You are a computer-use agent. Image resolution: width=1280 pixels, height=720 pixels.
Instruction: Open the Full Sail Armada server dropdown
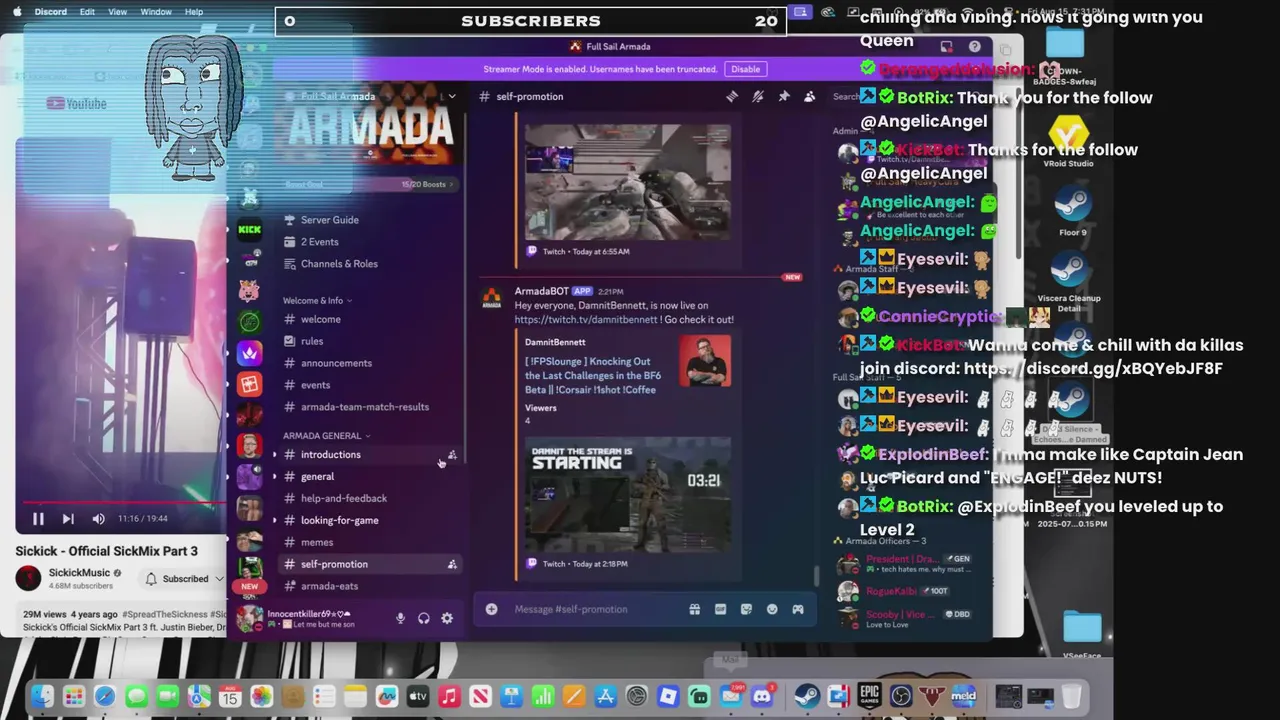pyautogui.click(x=451, y=96)
